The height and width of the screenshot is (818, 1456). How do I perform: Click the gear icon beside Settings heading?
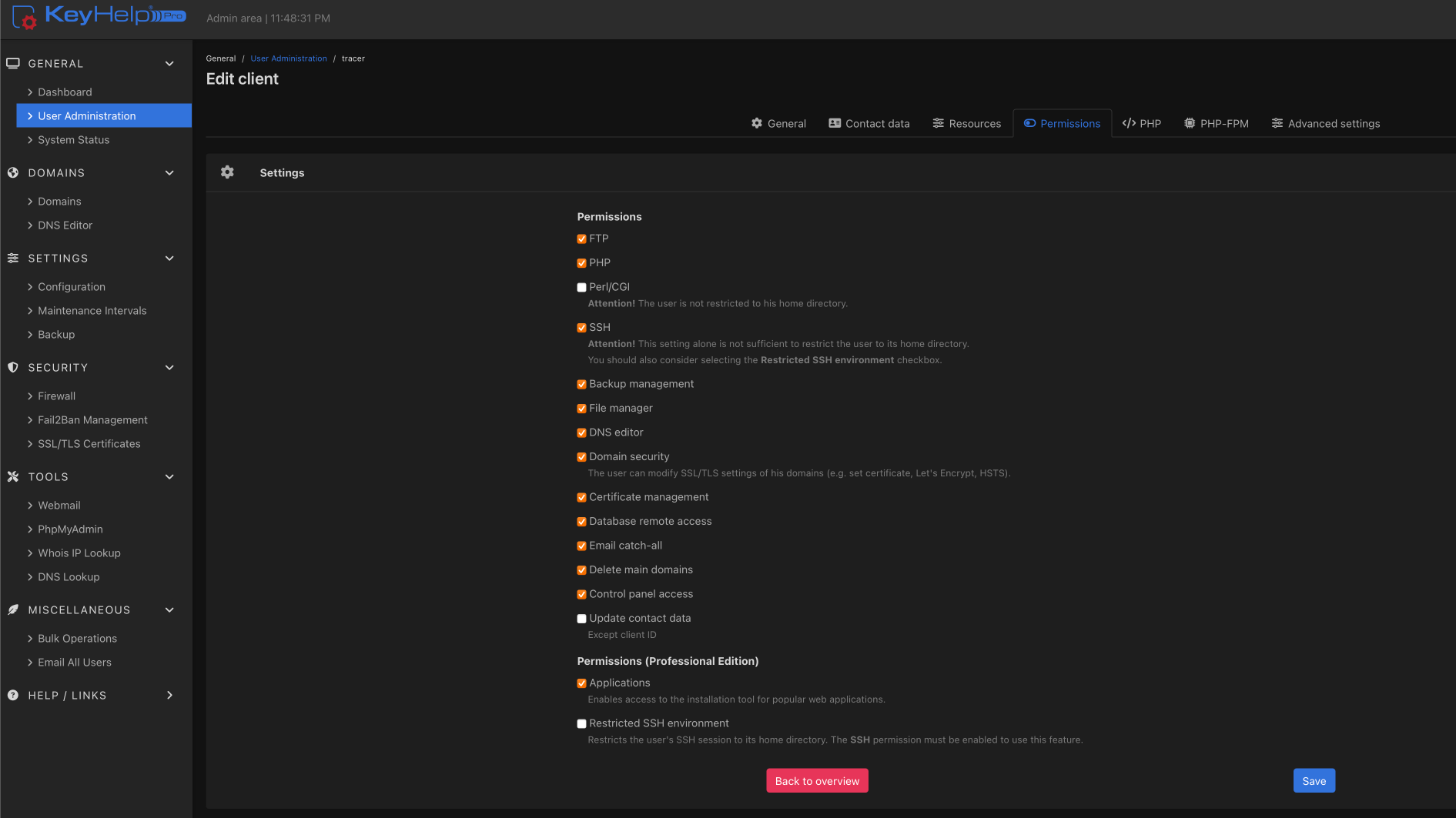227,172
